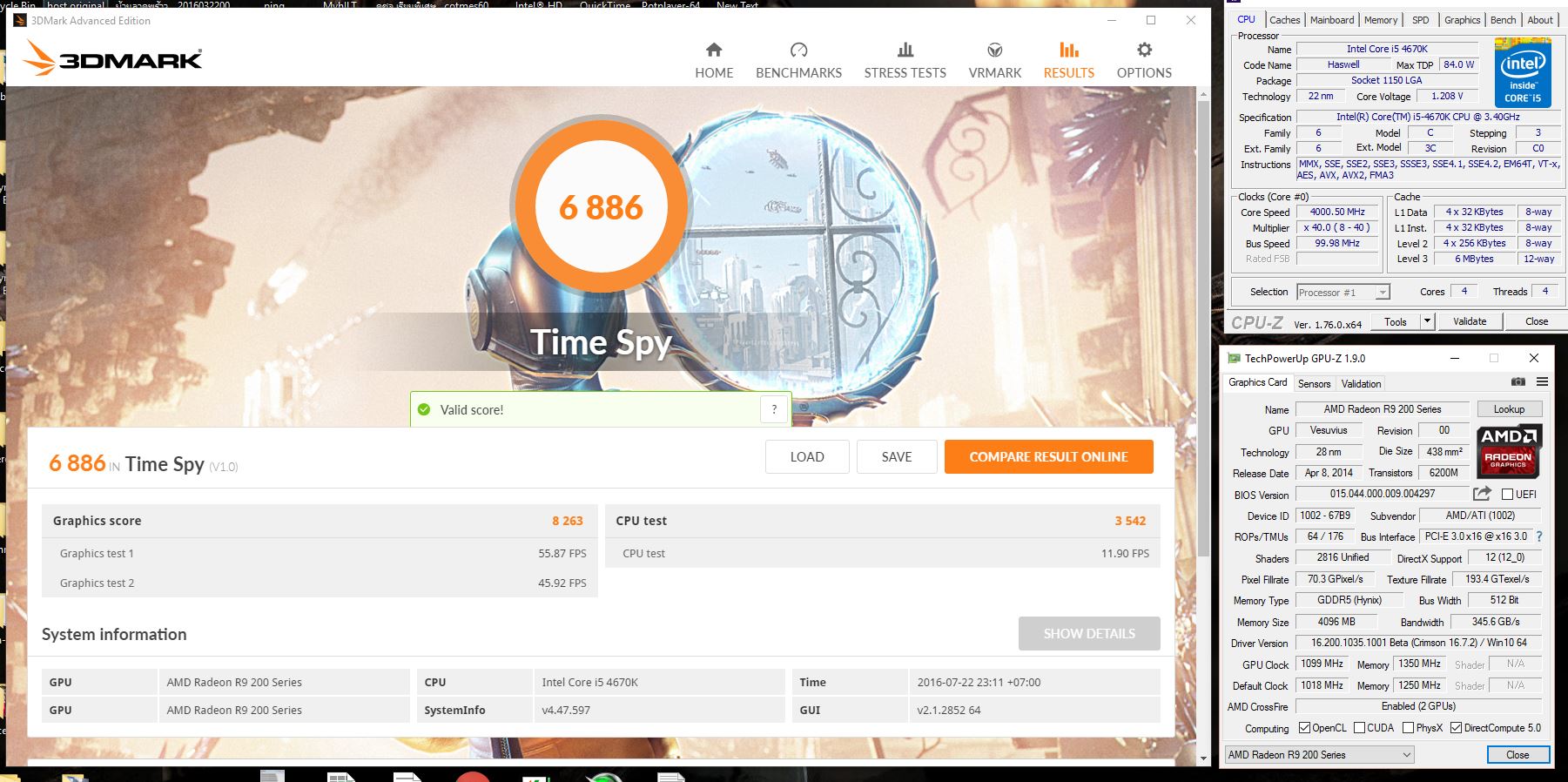This screenshot has height=782, width=1568.
Task: Click the Code Name field "Haswell" in CPU-Z
Action: (x=1343, y=64)
